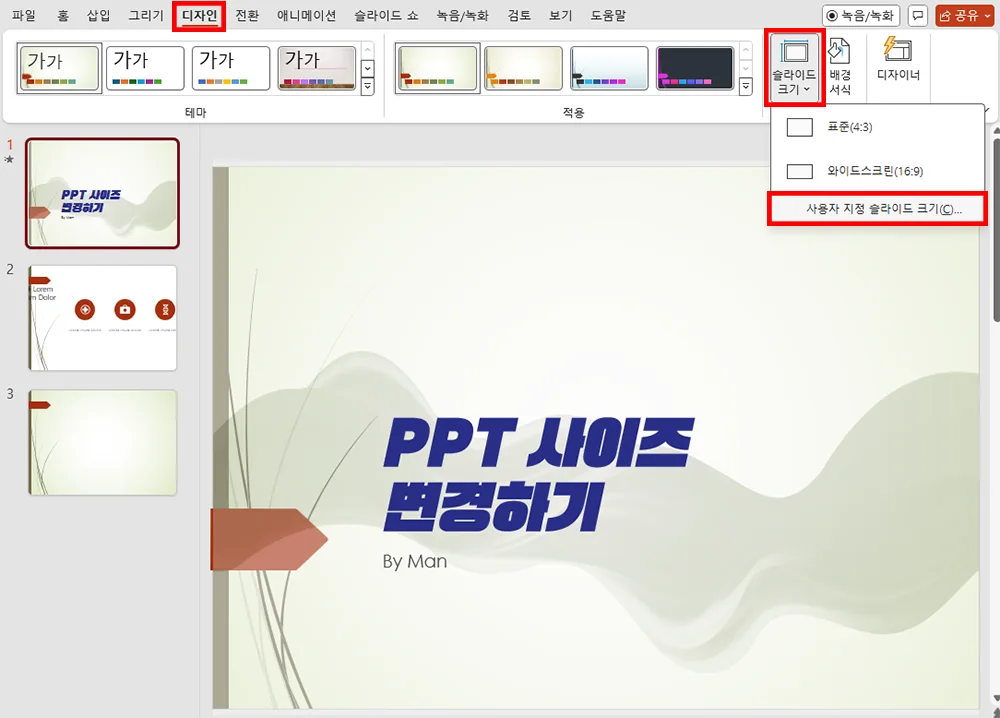This screenshot has height=718, width=1000.
Task: Select the first light variant in 적용 gallery
Action: (x=438, y=68)
